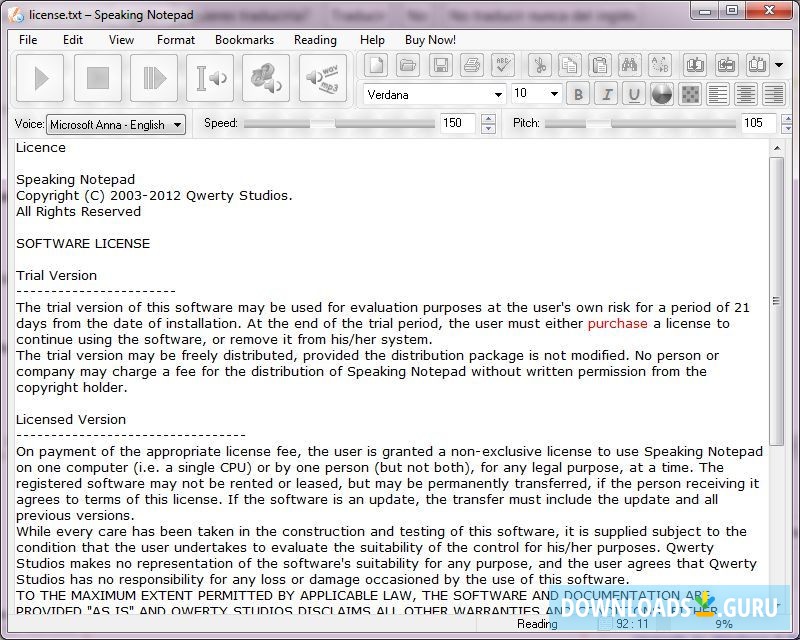Print the document
Screen dimensions: 800x640
pyautogui.click(x=472, y=65)
